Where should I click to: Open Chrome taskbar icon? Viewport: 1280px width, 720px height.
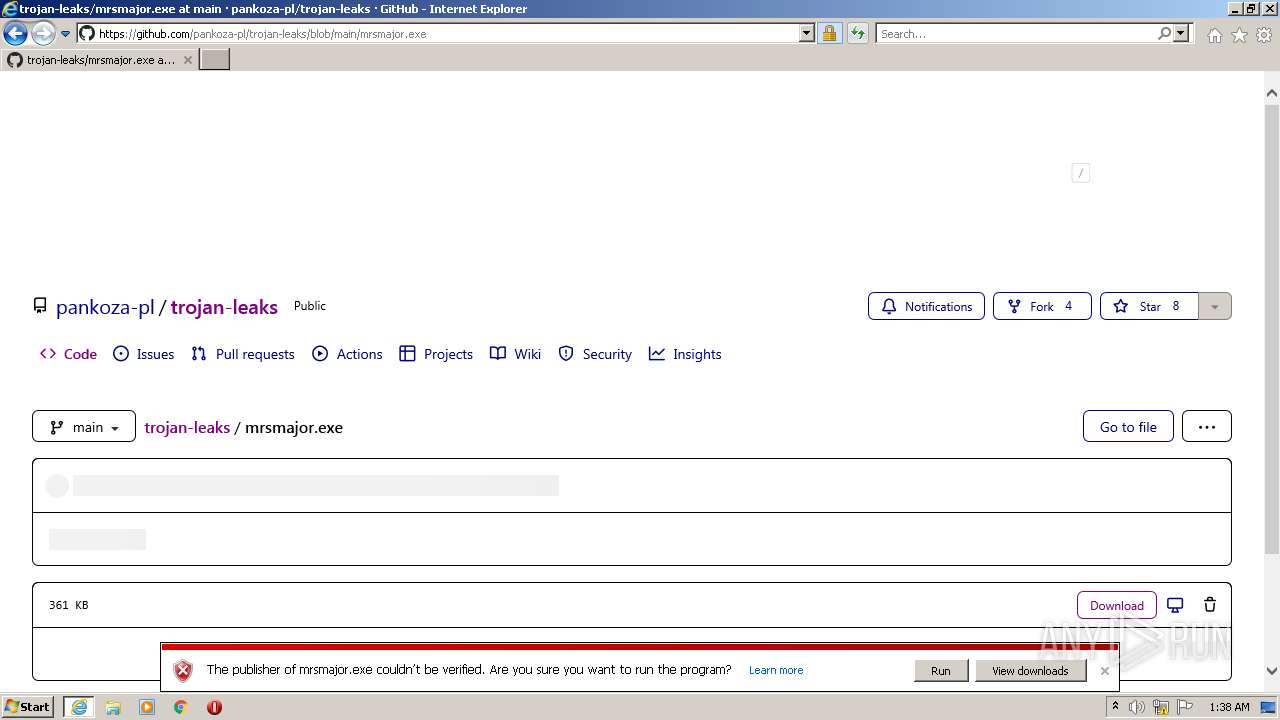tap(181, 707)
